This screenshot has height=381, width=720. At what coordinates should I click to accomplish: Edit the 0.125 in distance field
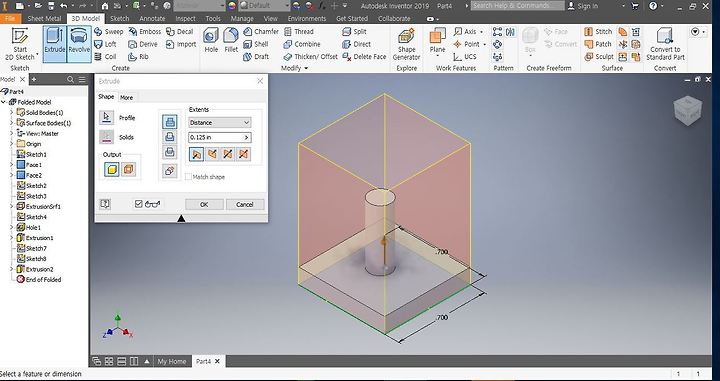[215, 137]
